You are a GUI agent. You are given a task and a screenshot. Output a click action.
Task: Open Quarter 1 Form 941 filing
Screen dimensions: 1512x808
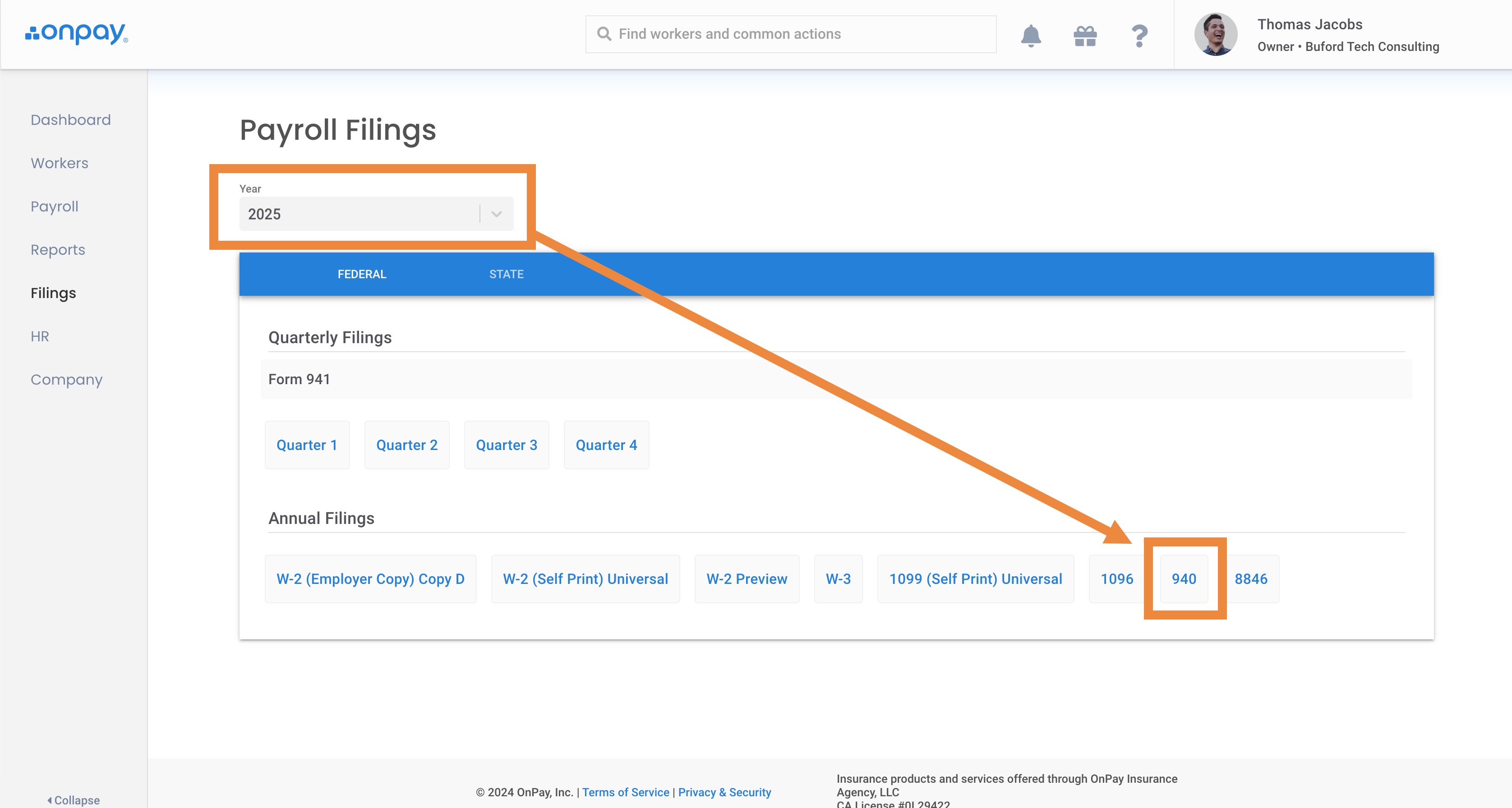coord(306,445)
